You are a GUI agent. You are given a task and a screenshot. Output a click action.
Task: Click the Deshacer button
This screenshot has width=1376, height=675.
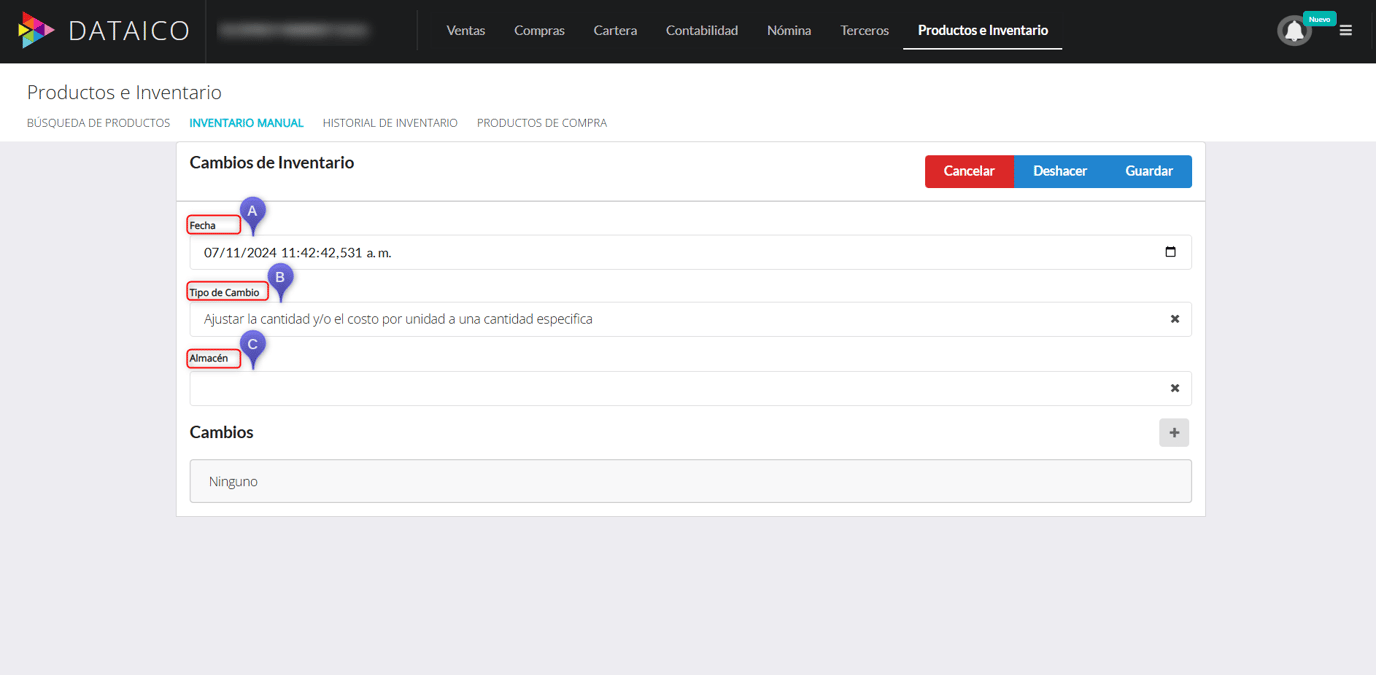[1060, 171]
